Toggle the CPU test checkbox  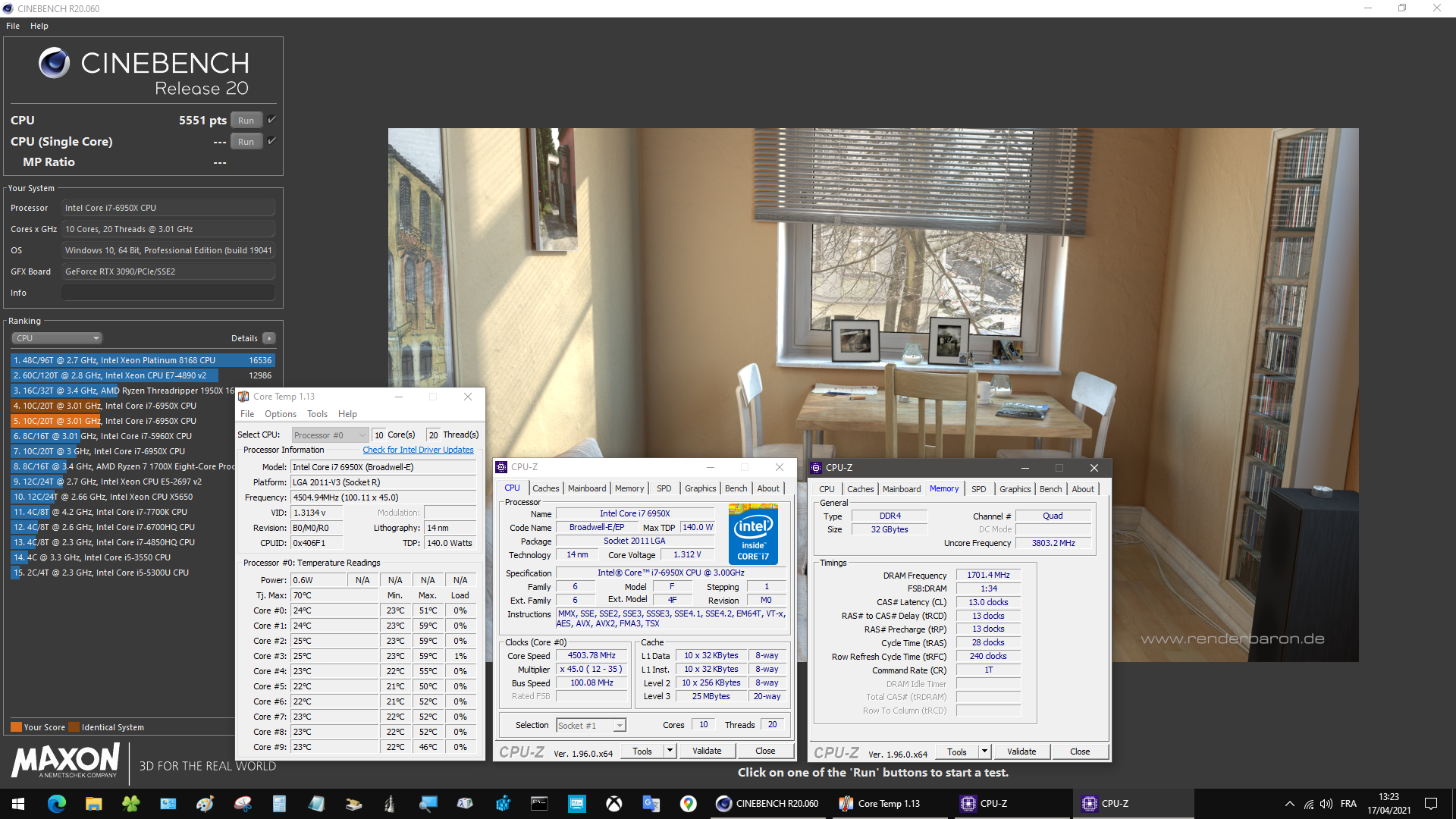click(x=271, y=120)
